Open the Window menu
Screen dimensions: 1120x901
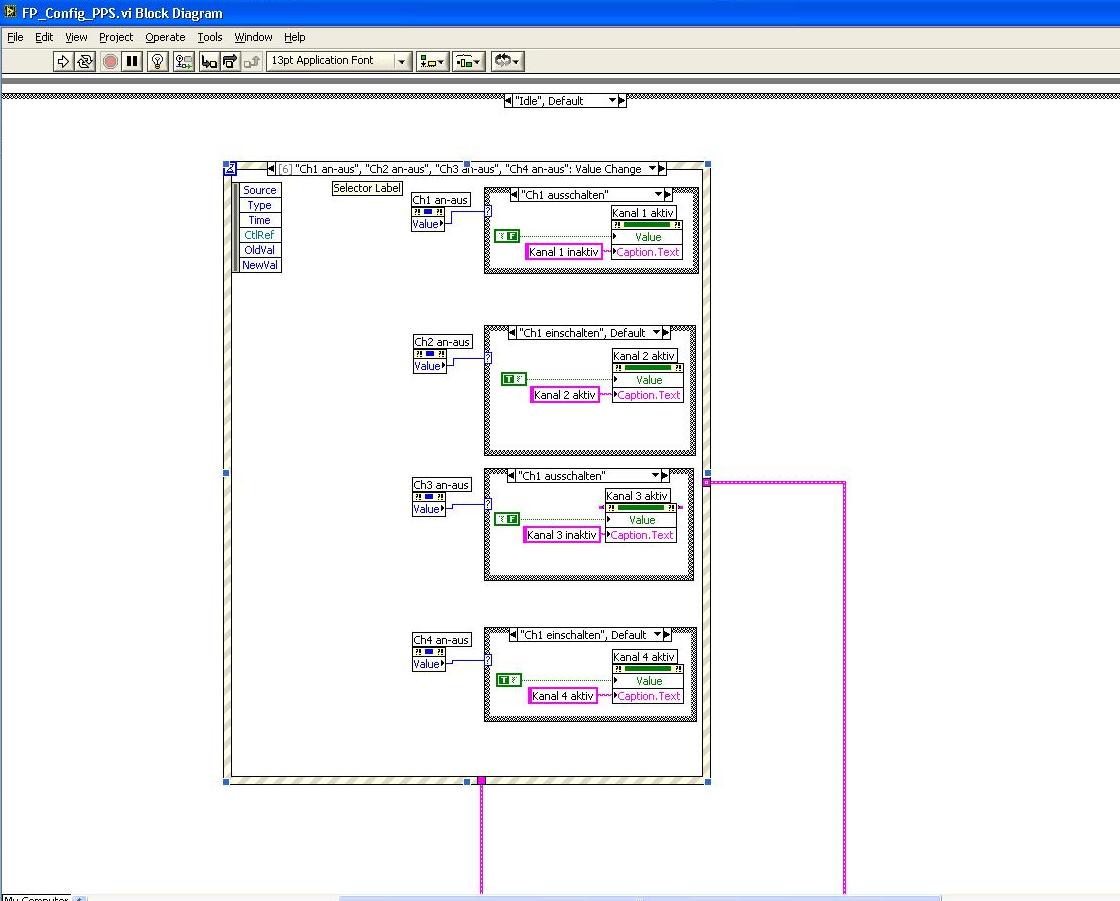tap(253, 37)
